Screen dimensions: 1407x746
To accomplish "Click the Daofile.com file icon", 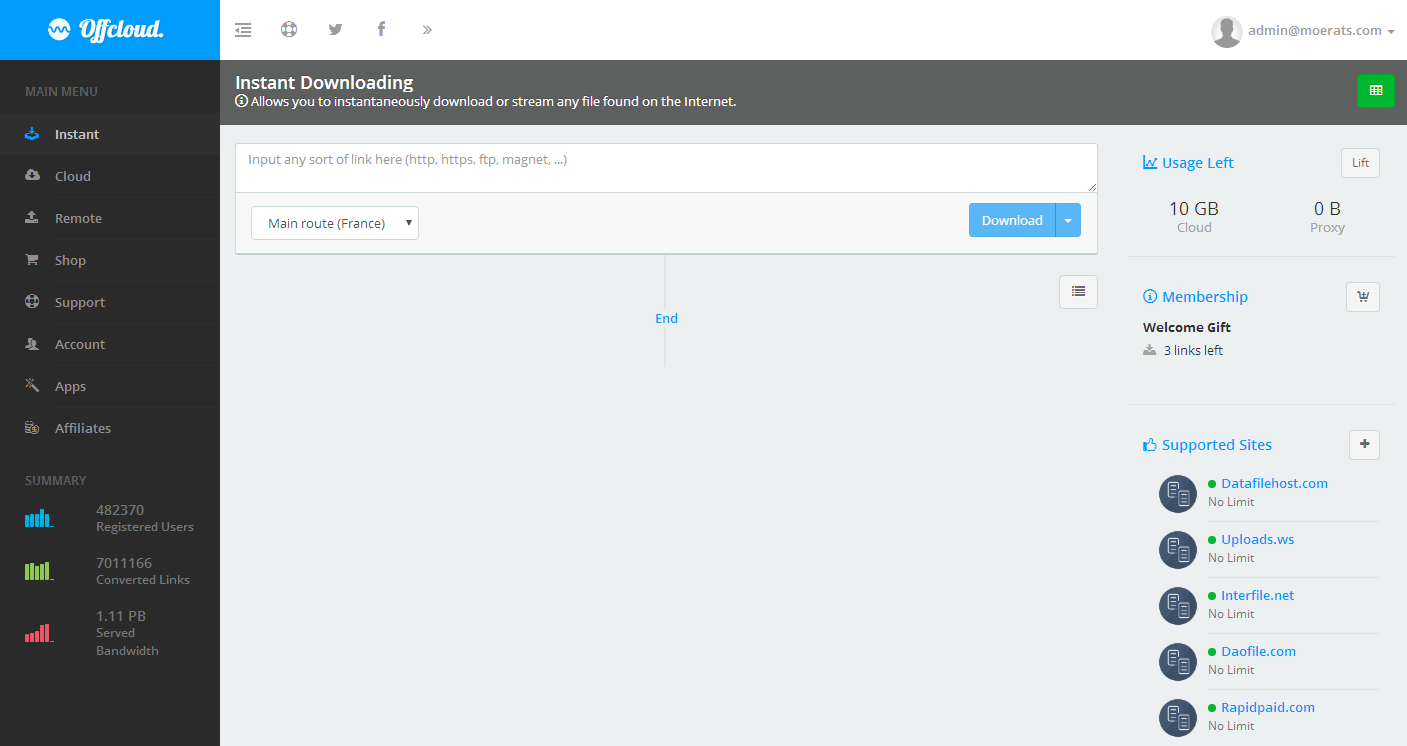I will (1178, 661).
